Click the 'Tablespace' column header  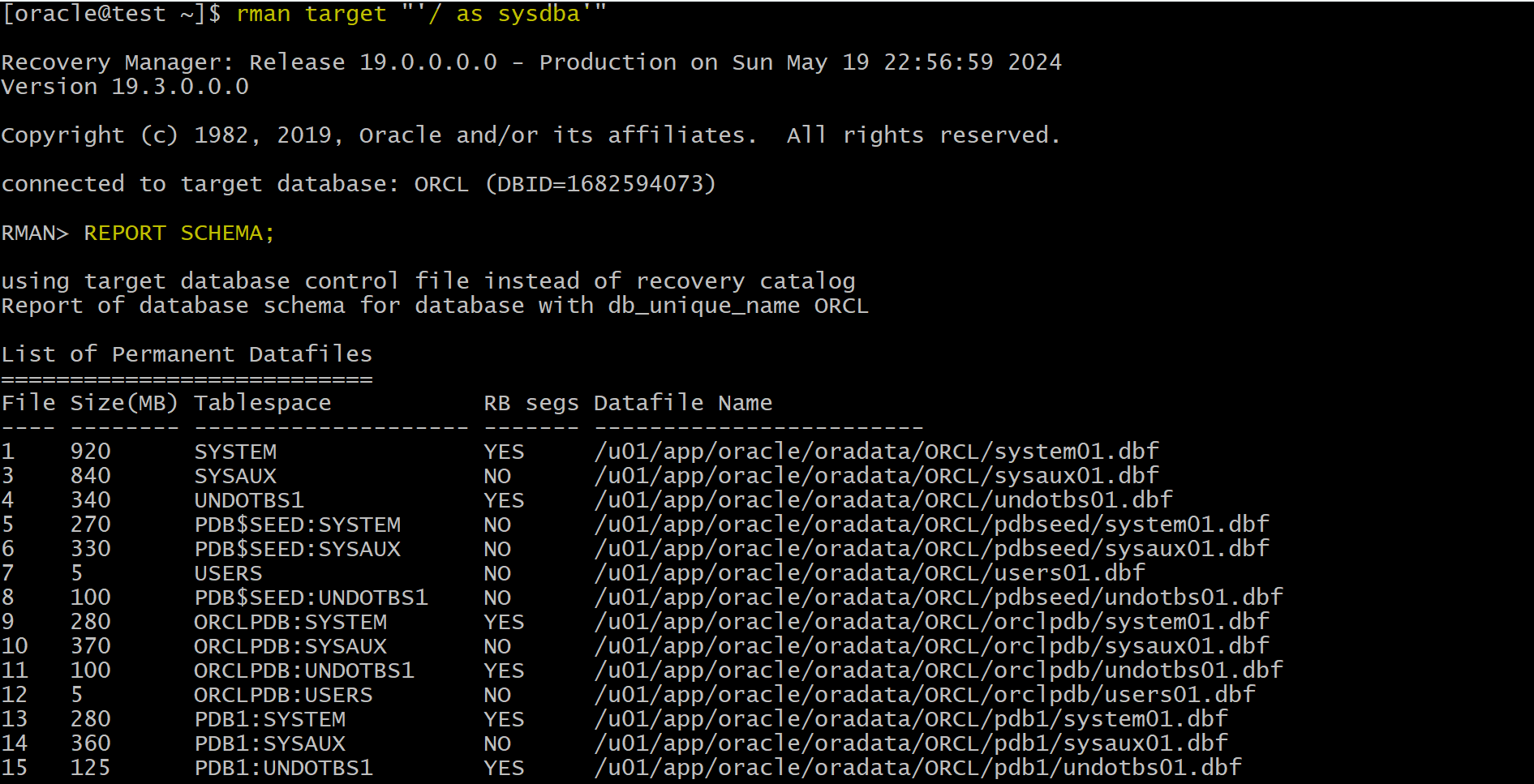(263, 403)
